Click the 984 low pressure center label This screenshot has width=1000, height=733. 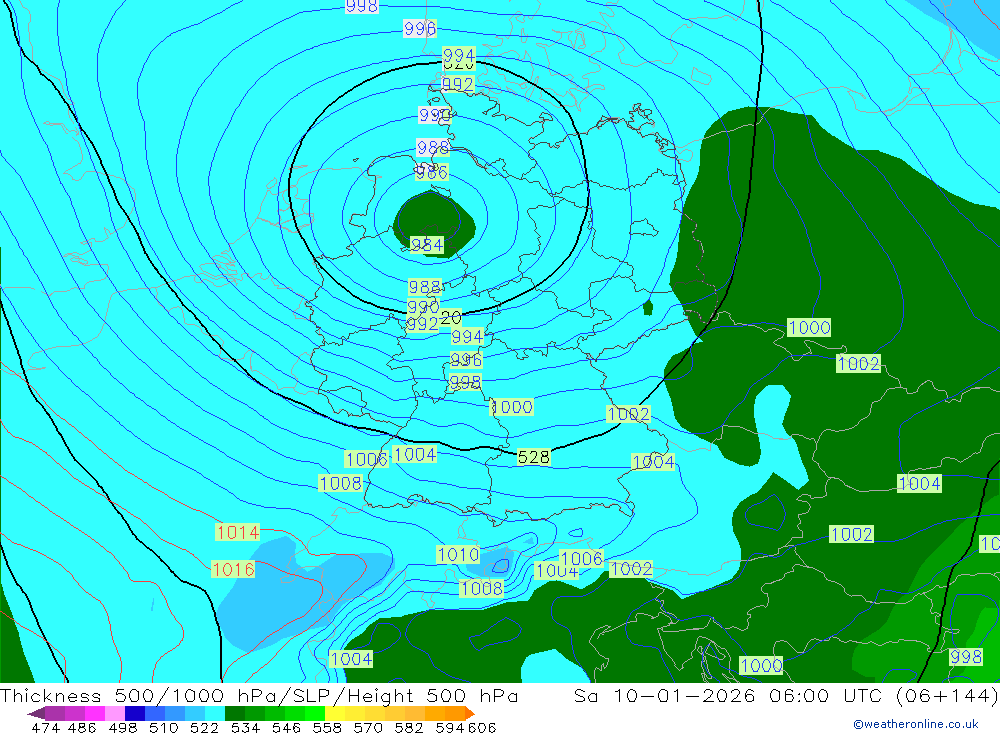point(427,245)
